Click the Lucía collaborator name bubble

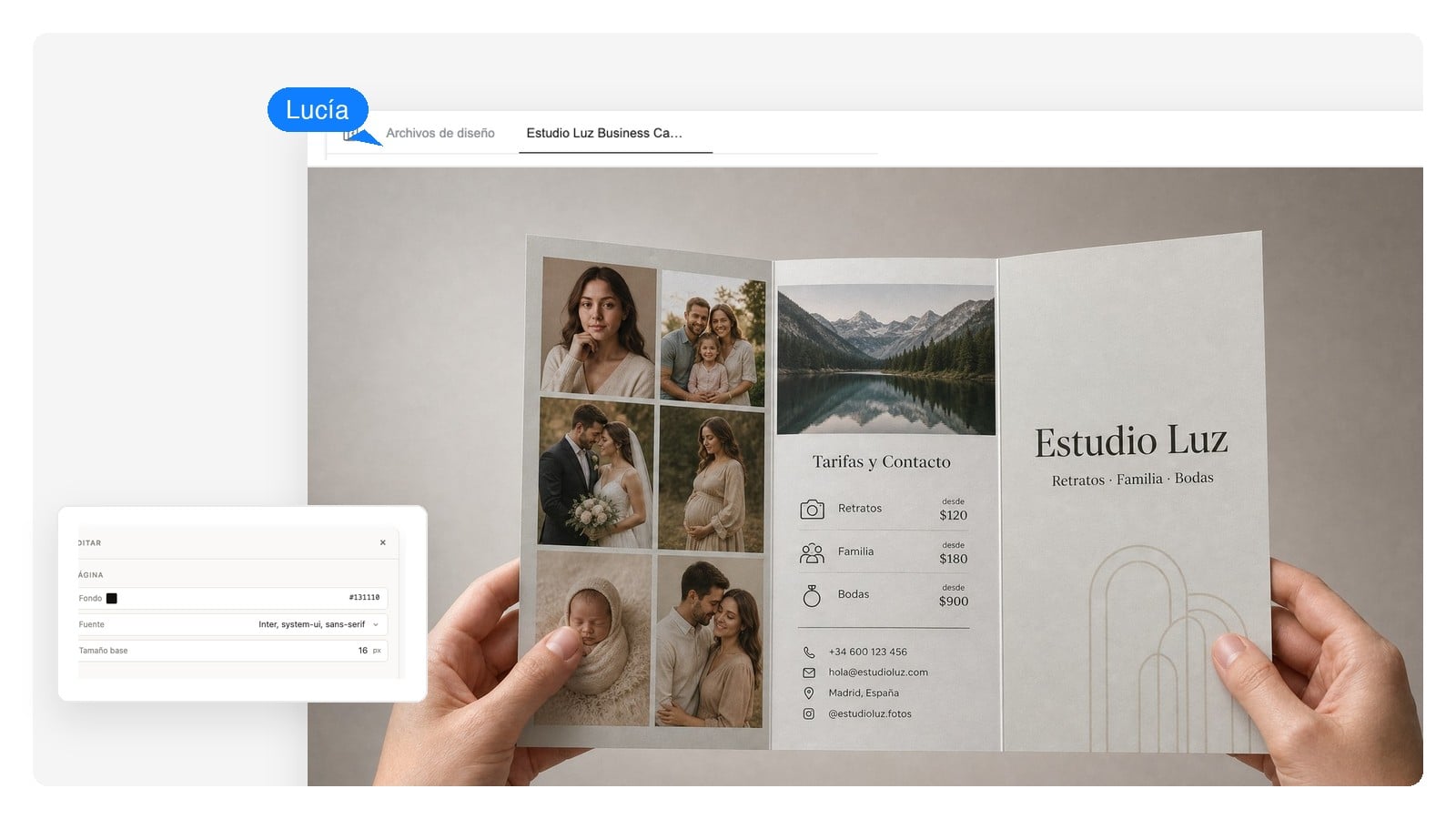(318, 110)
